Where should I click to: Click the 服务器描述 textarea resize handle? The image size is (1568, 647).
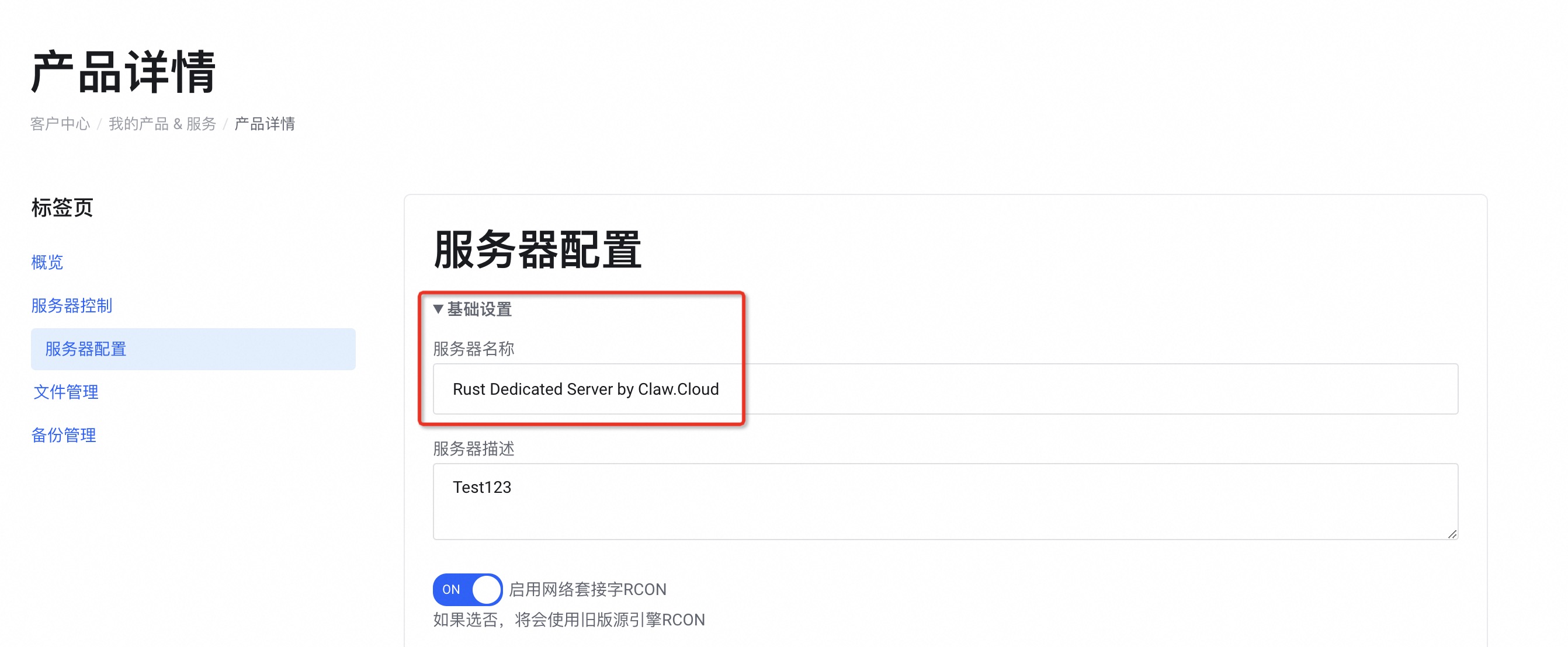[x=1452, y=534]
